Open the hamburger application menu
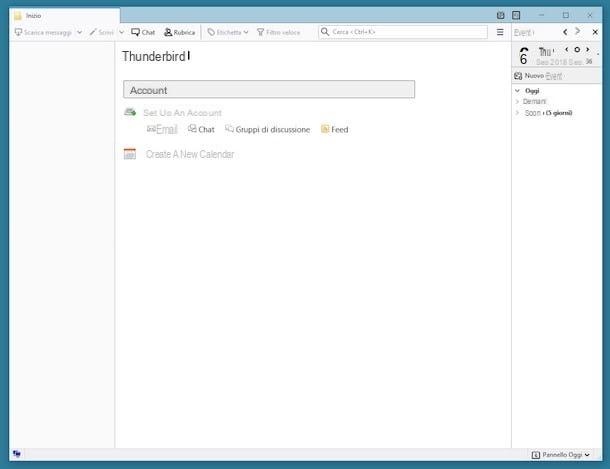The image size is (610, 469). (500, 32)
